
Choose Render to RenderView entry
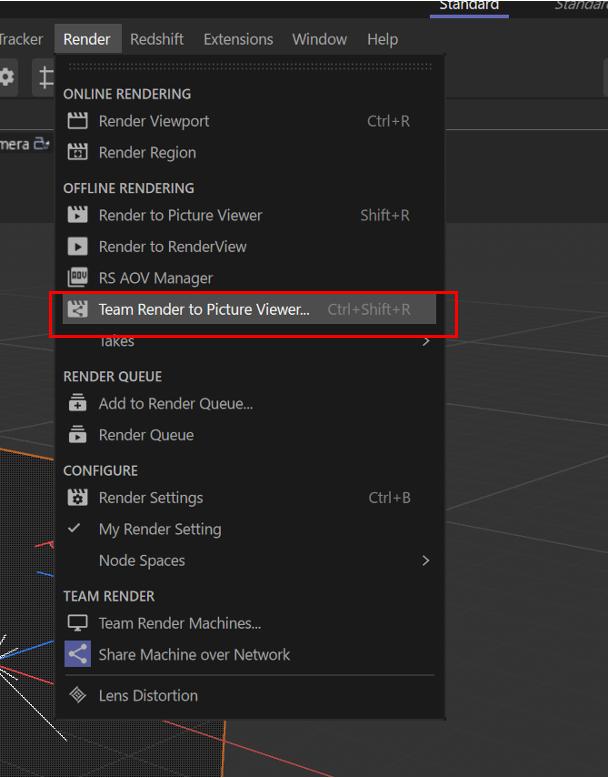pos(249,246)
